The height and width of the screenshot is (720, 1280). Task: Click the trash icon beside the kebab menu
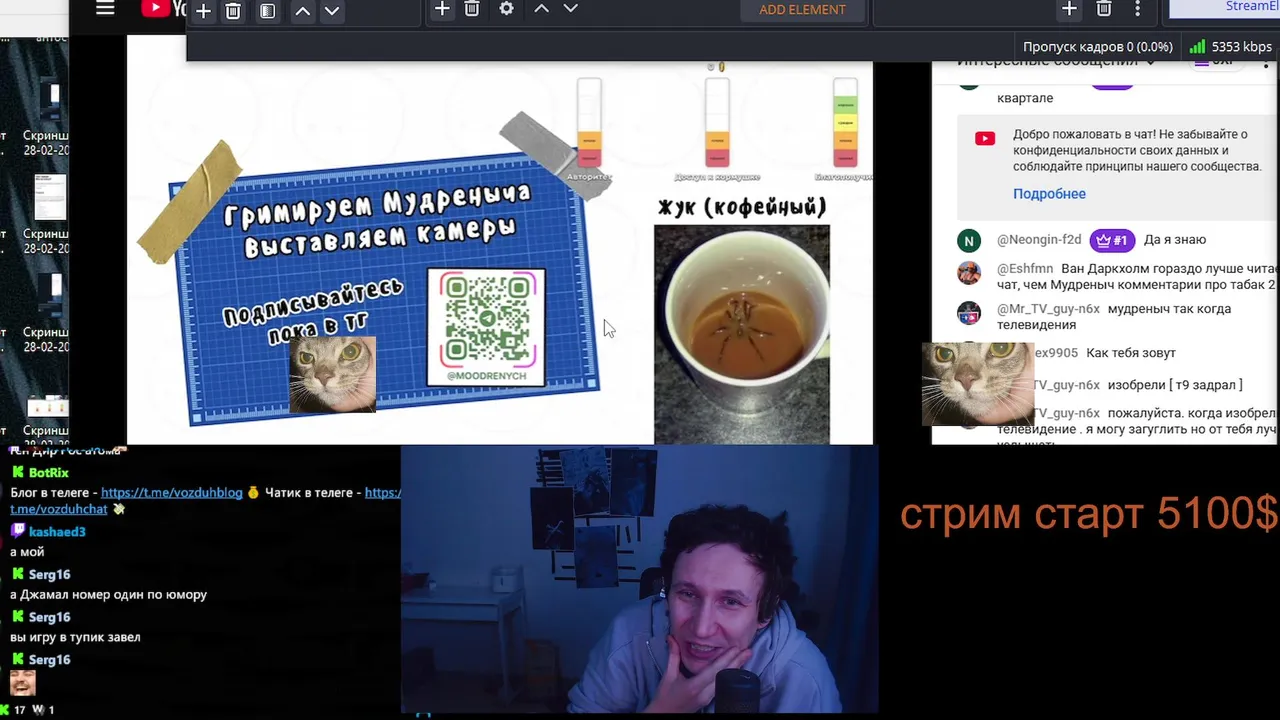[x=1104, y=9]
